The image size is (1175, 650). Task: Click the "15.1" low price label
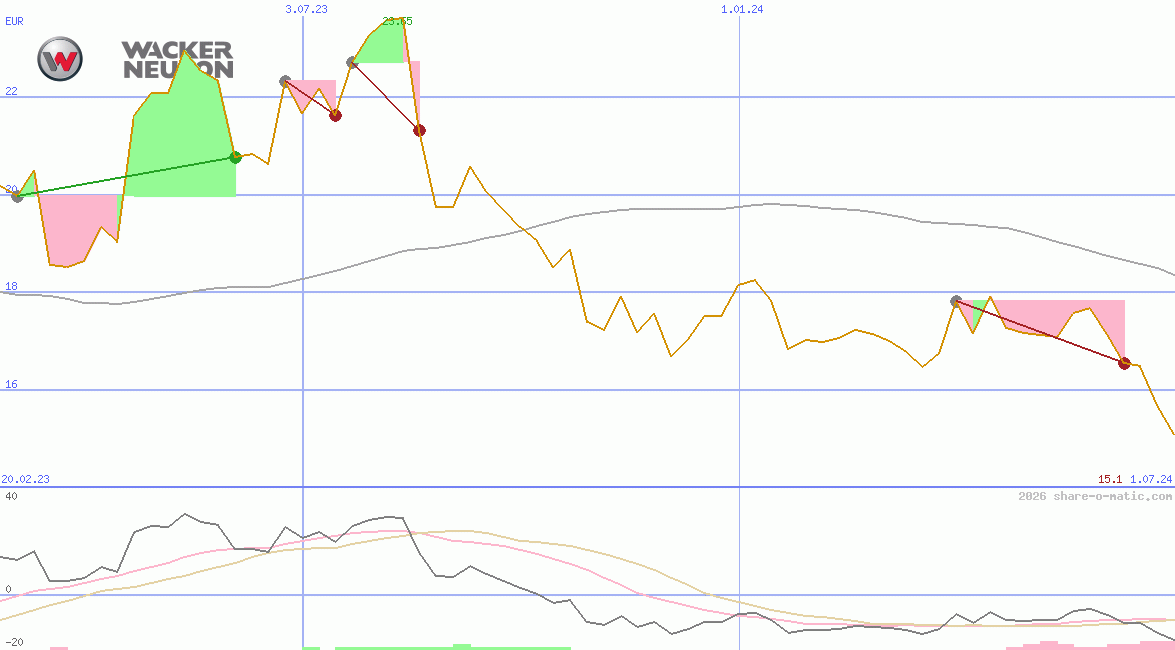click(x=1108, y=479)
